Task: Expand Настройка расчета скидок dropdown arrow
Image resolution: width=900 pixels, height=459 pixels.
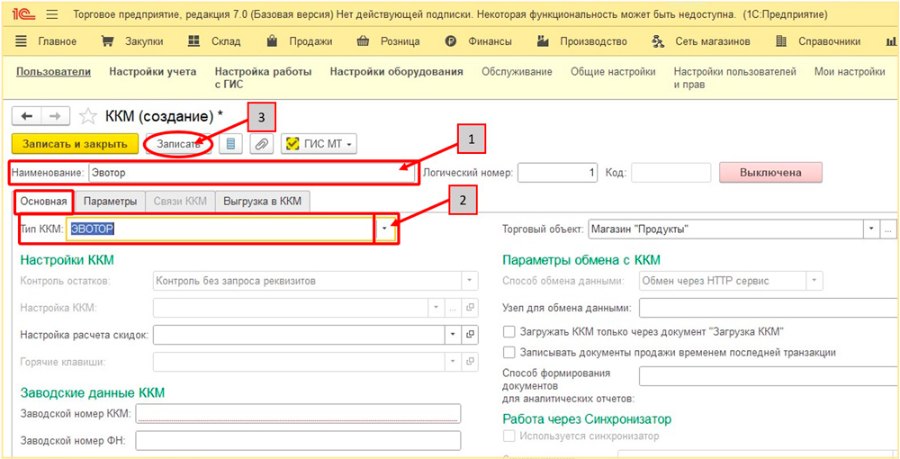Action: (453, 334)
